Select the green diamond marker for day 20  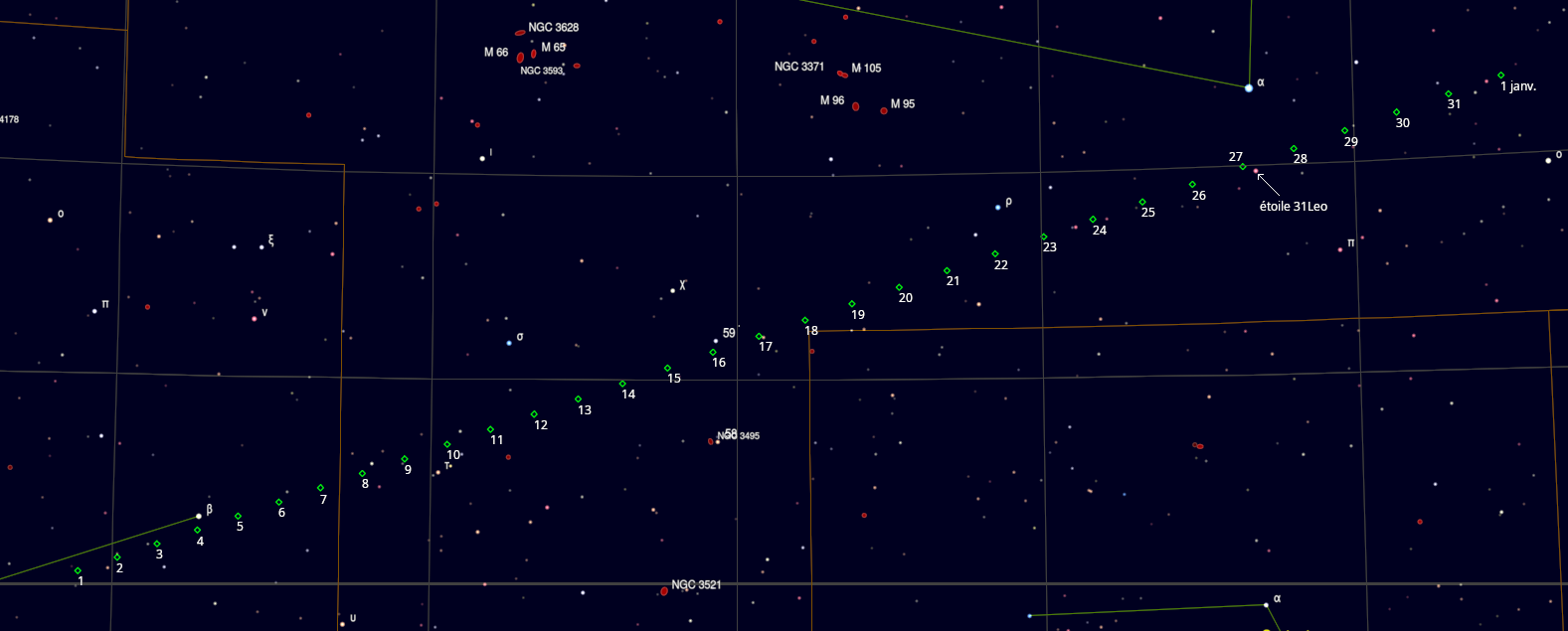coord(899,288)
